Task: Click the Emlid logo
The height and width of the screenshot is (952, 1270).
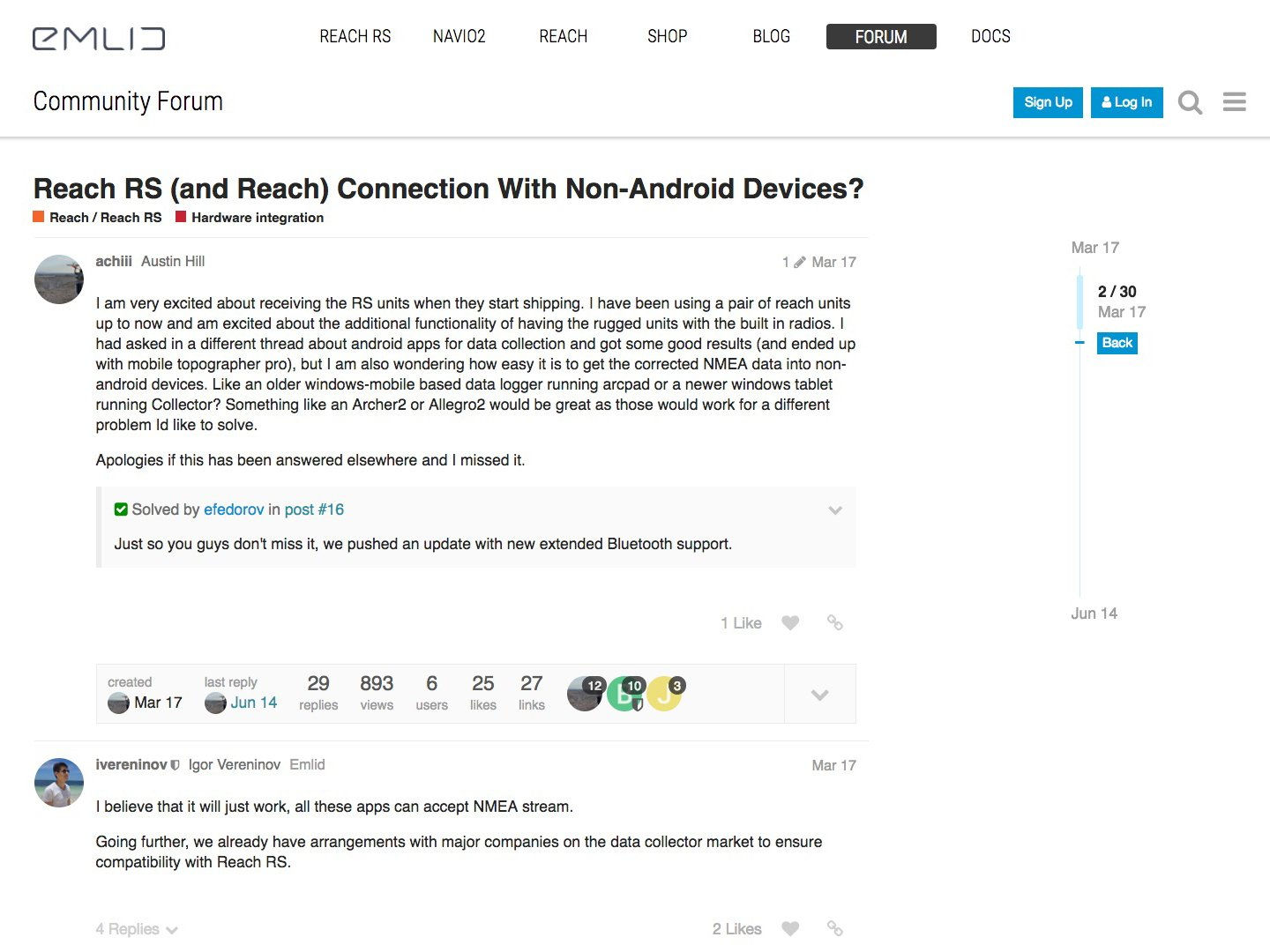Action: 99,38
